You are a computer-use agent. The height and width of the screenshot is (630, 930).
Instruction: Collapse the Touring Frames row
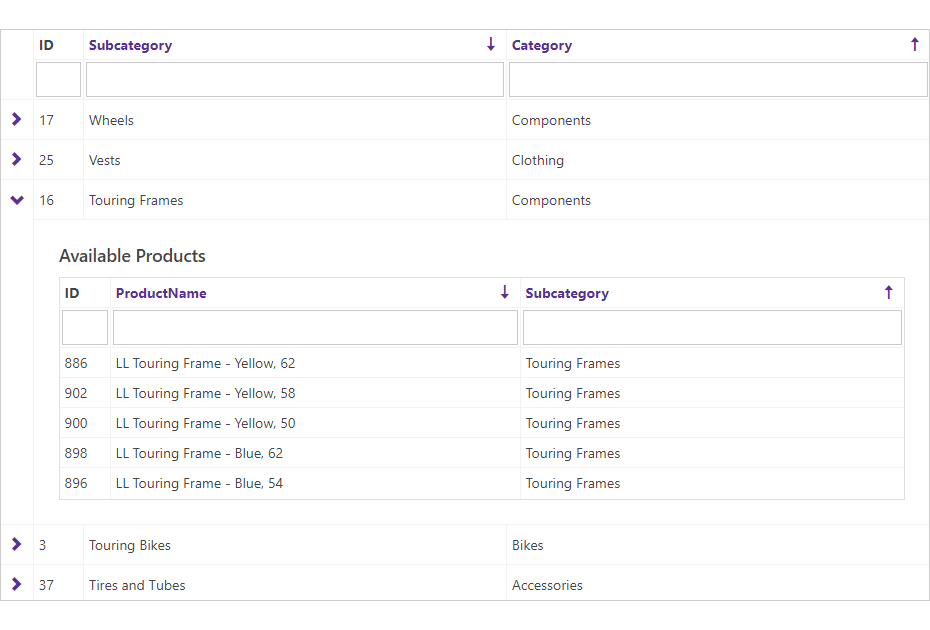16,200
